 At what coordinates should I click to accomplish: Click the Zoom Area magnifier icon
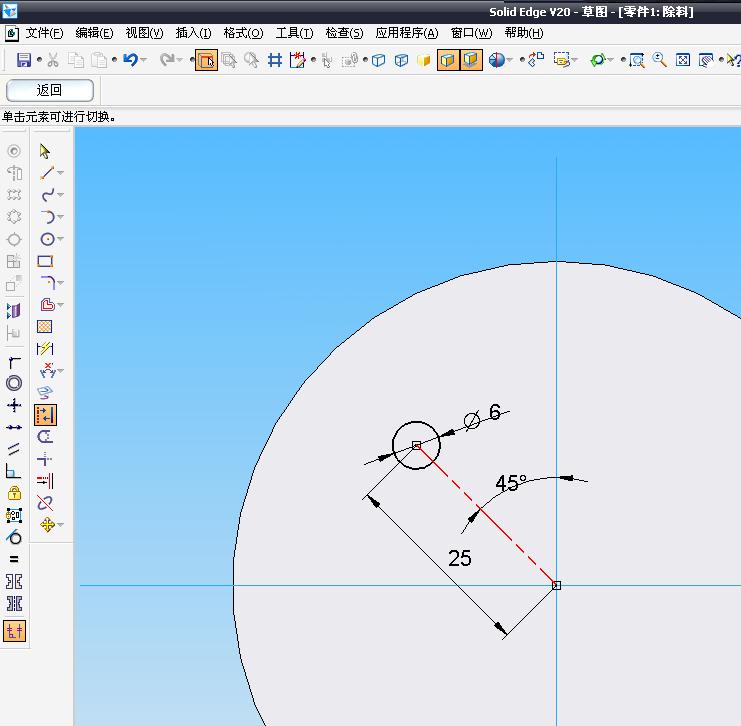[x=636, y=61]
